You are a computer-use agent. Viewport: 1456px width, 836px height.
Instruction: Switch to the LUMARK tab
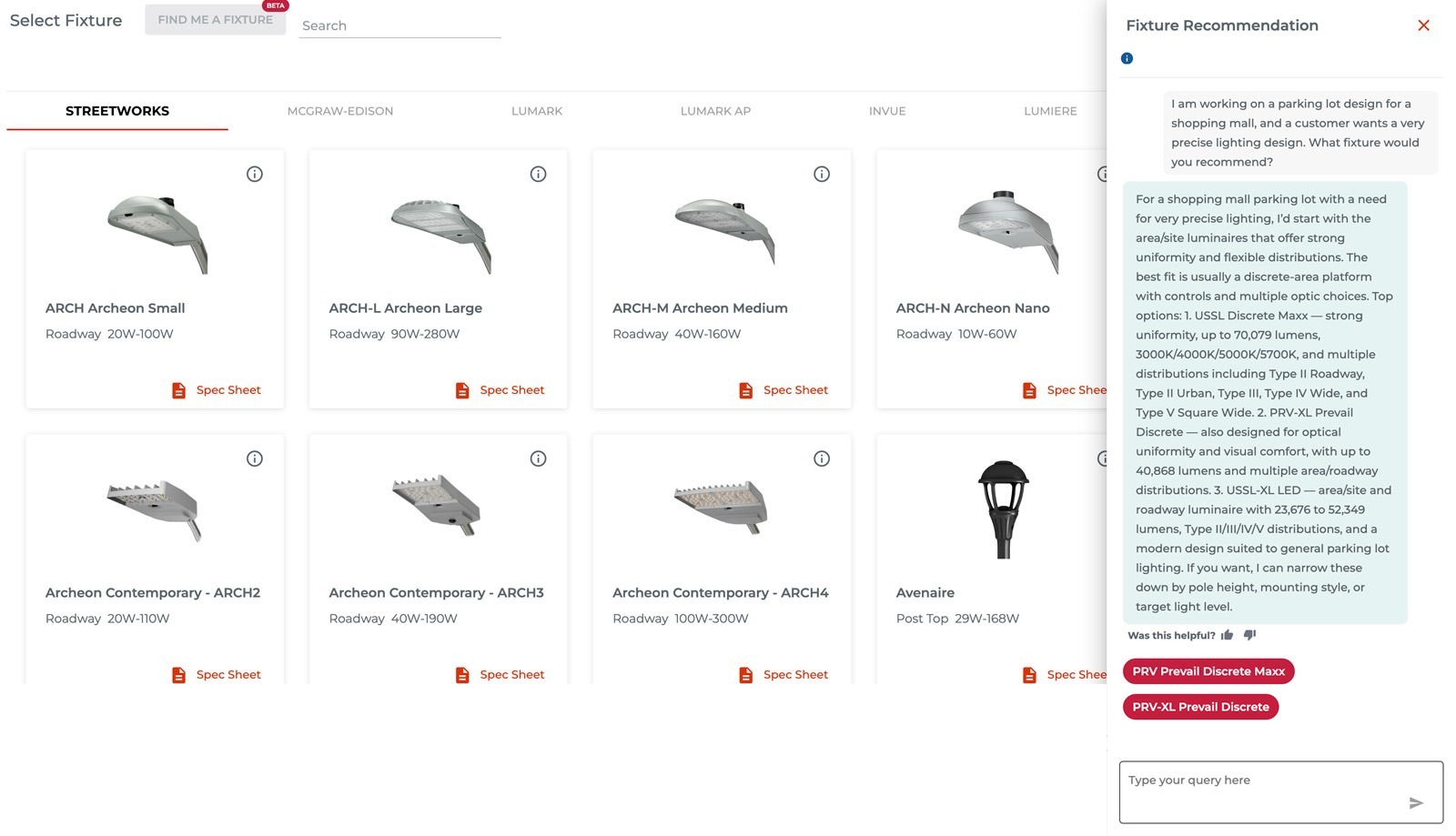(537, 111)
